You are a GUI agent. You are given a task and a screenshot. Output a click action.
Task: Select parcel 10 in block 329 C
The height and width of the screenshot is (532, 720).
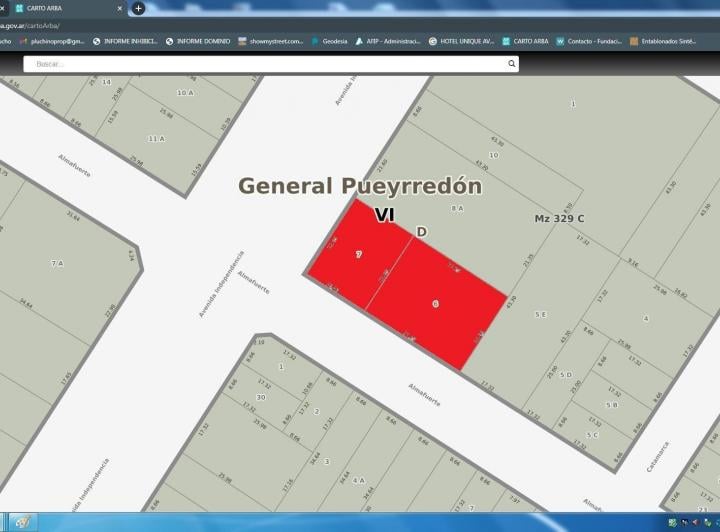[494, 155]
